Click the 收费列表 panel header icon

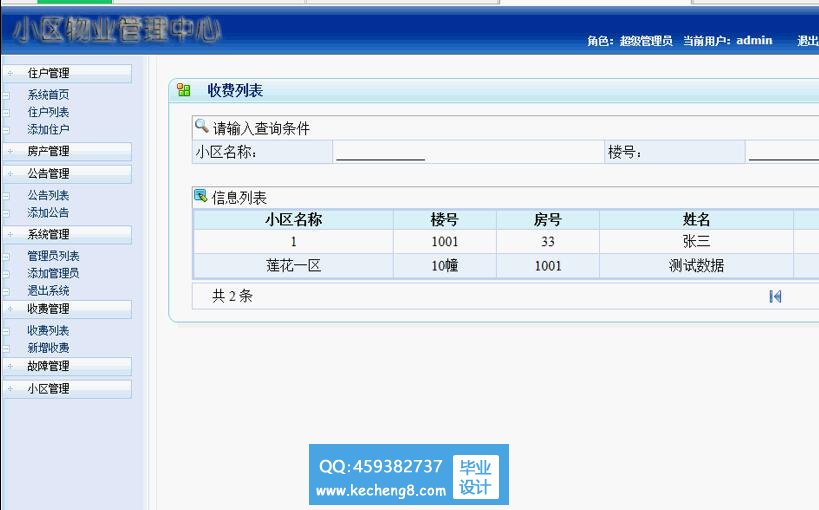point(184,90)
